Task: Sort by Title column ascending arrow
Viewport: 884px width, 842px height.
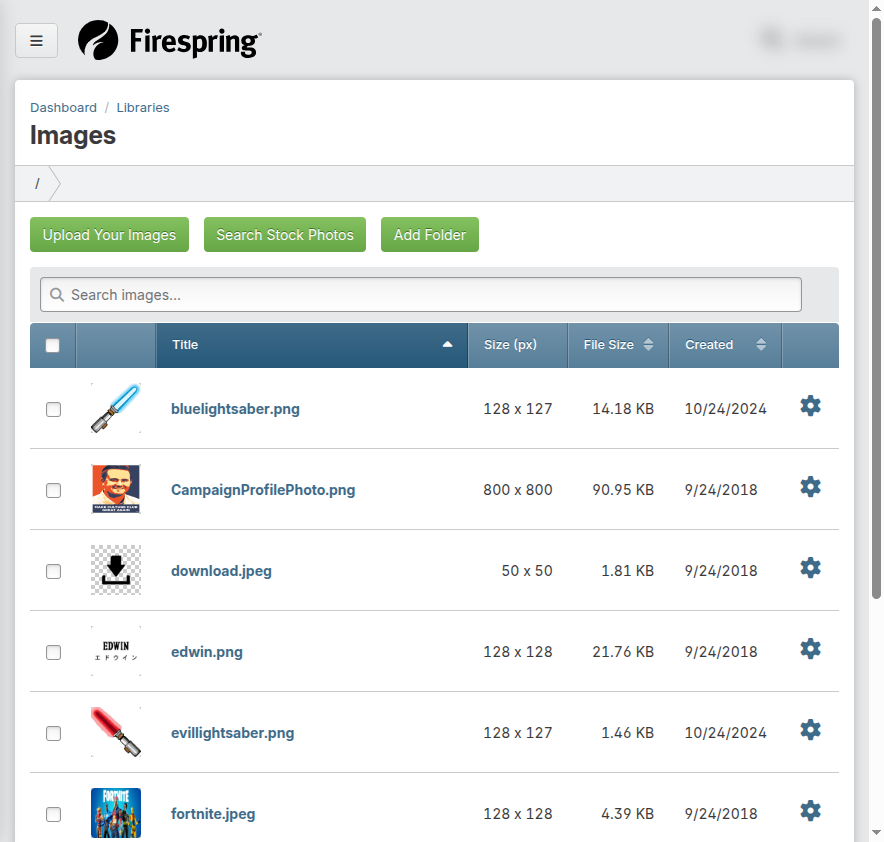Action: 448,344
